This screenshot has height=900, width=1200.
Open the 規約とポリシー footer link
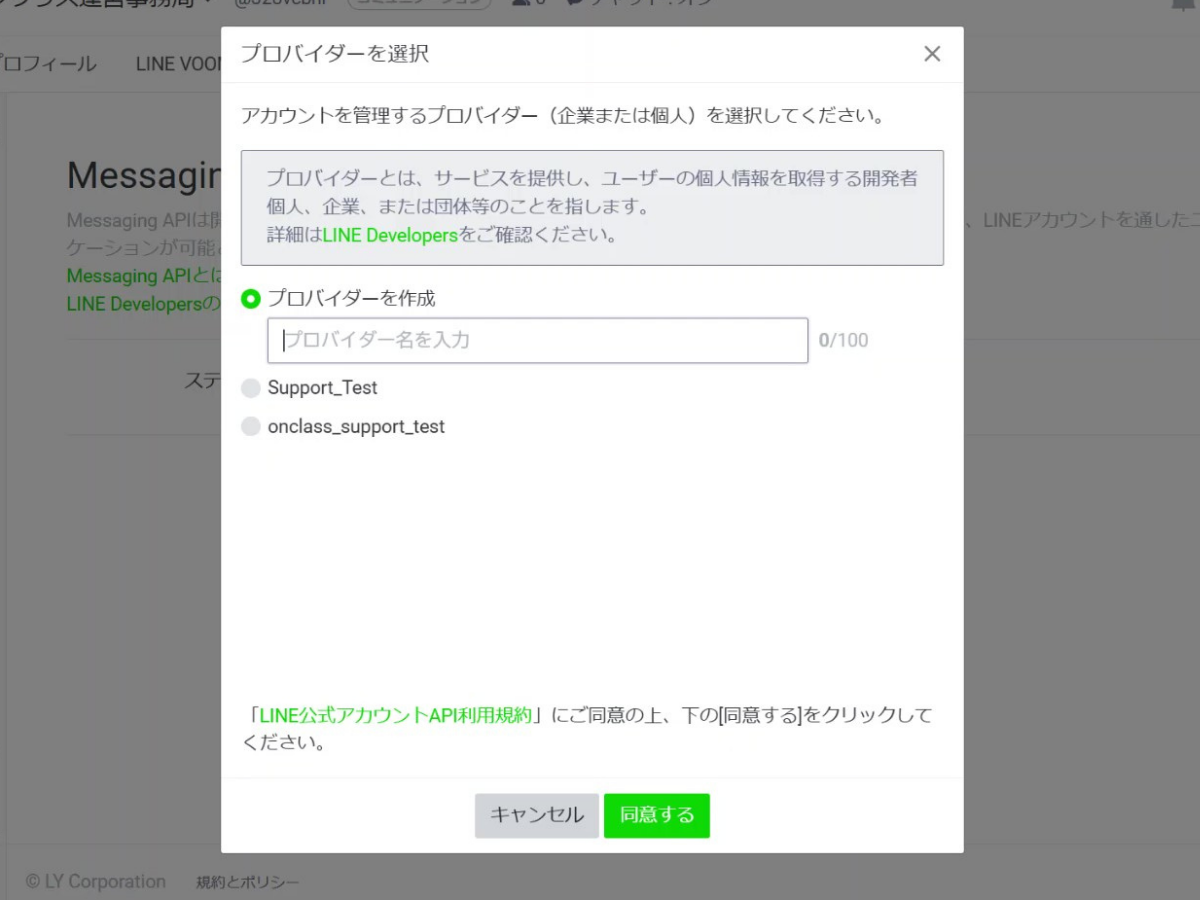pyautogui.click(x=247, y=882)
